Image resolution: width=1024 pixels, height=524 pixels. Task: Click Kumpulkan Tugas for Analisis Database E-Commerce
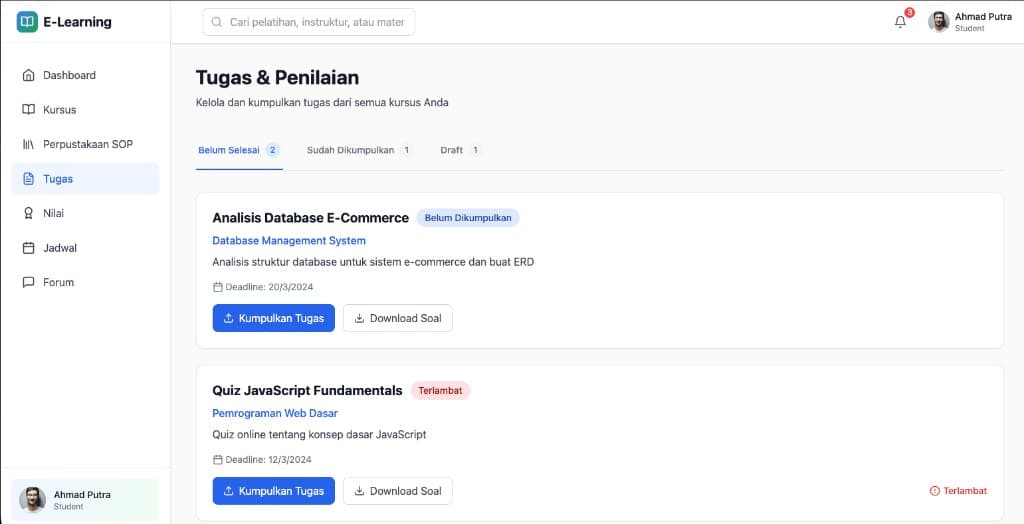tap(273, 318)
